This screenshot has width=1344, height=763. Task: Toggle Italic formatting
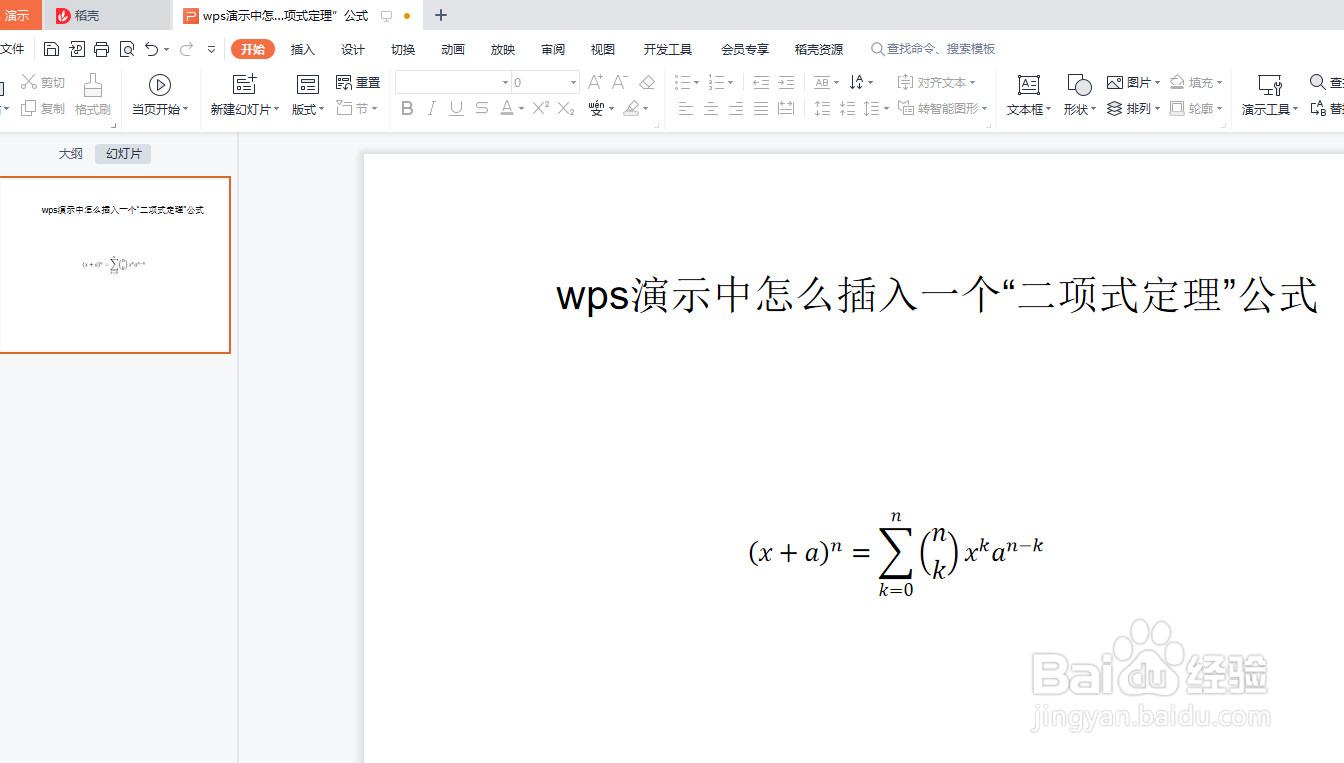432,108
